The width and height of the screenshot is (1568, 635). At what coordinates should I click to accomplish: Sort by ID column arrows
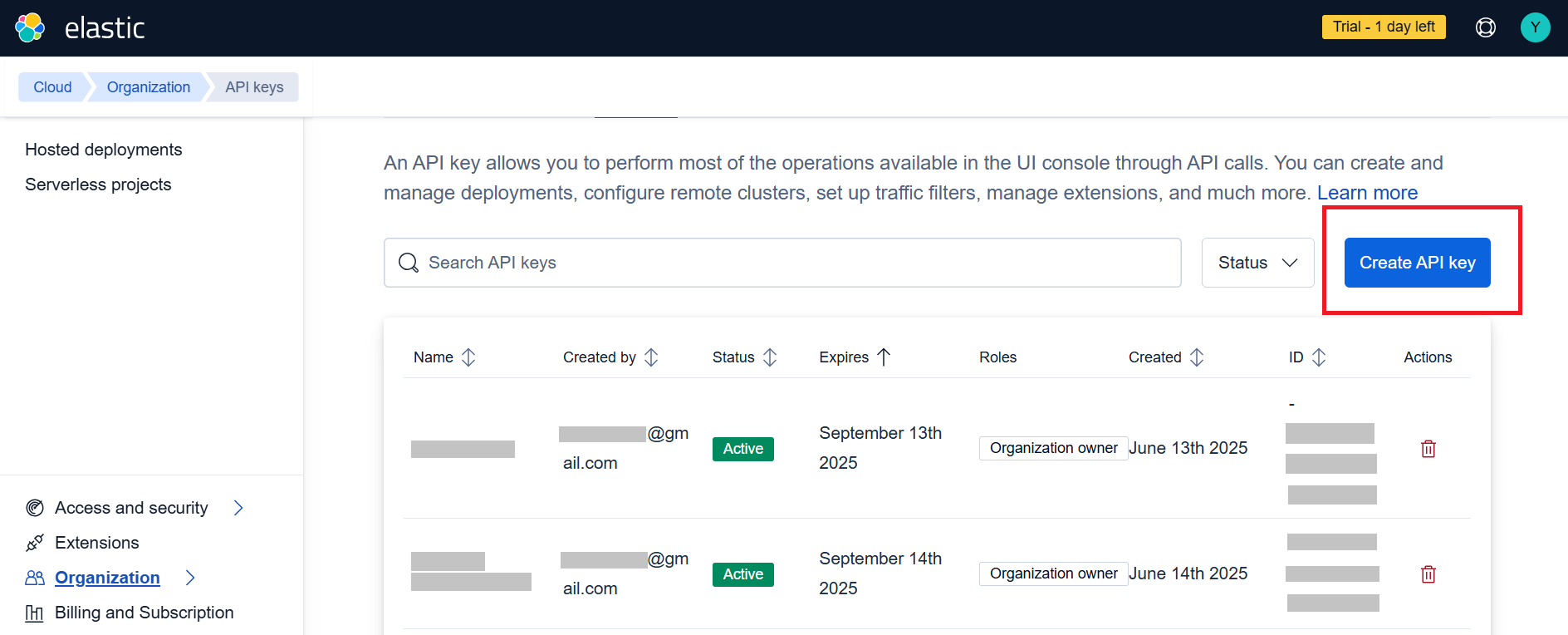pos(1319,357)
